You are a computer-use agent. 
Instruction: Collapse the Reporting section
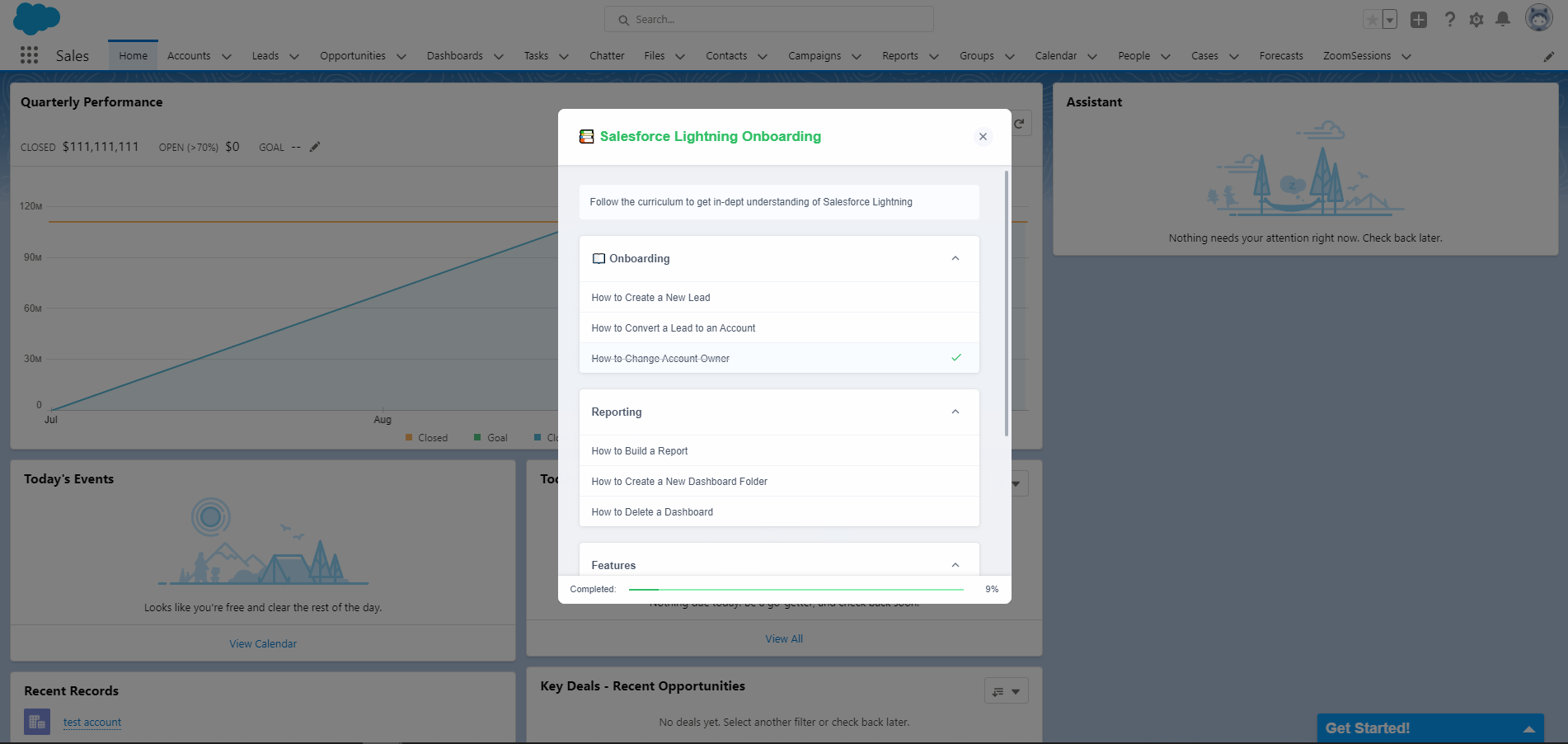pyautogui.click(x=955, y=412)
